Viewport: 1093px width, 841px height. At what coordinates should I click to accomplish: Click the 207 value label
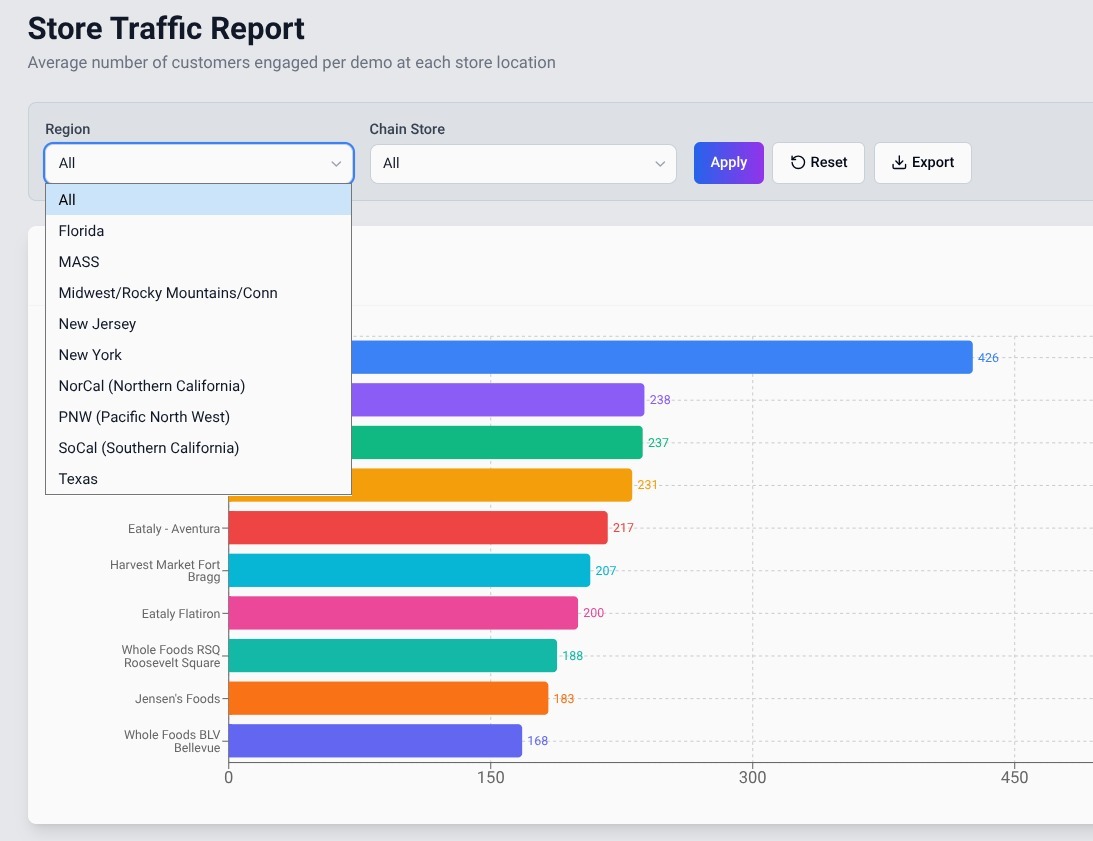tap(606, 570)
